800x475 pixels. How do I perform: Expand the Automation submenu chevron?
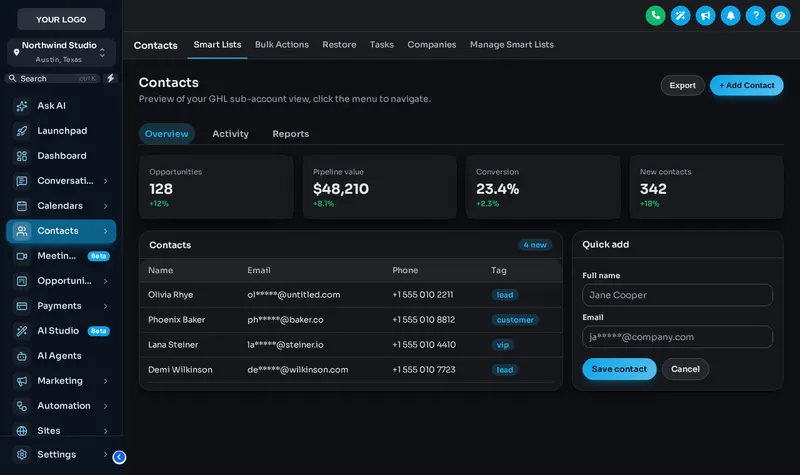tap(106, 406)
